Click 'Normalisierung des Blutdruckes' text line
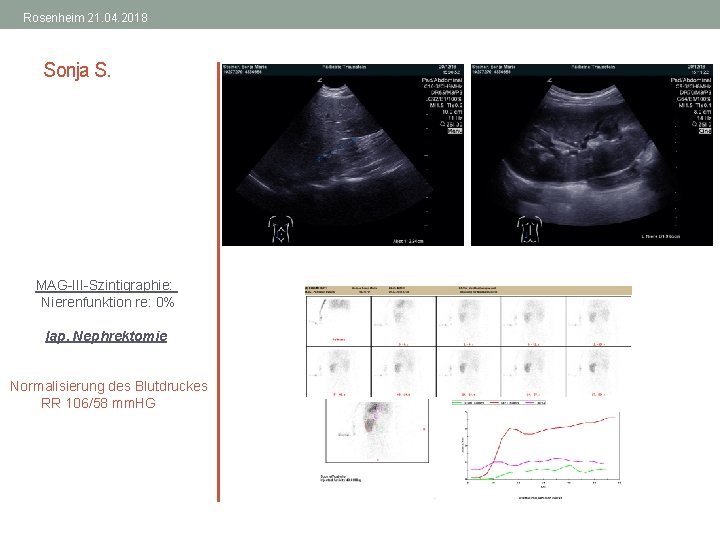The height and width of the screenshot is (540, 720). point(109,386)
